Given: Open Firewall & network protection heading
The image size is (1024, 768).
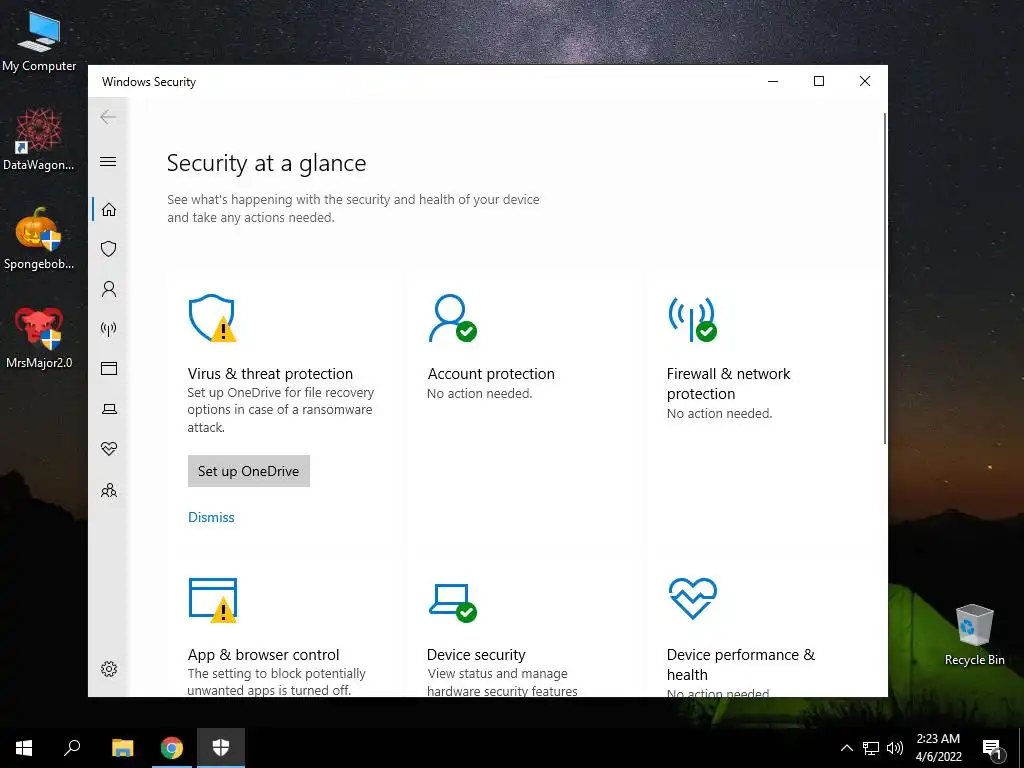Looking at the screenshot, I should click(728, 383).
